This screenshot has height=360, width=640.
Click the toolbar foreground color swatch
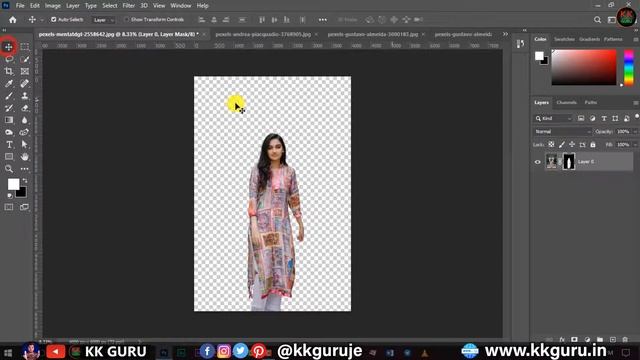click(13, 184)
